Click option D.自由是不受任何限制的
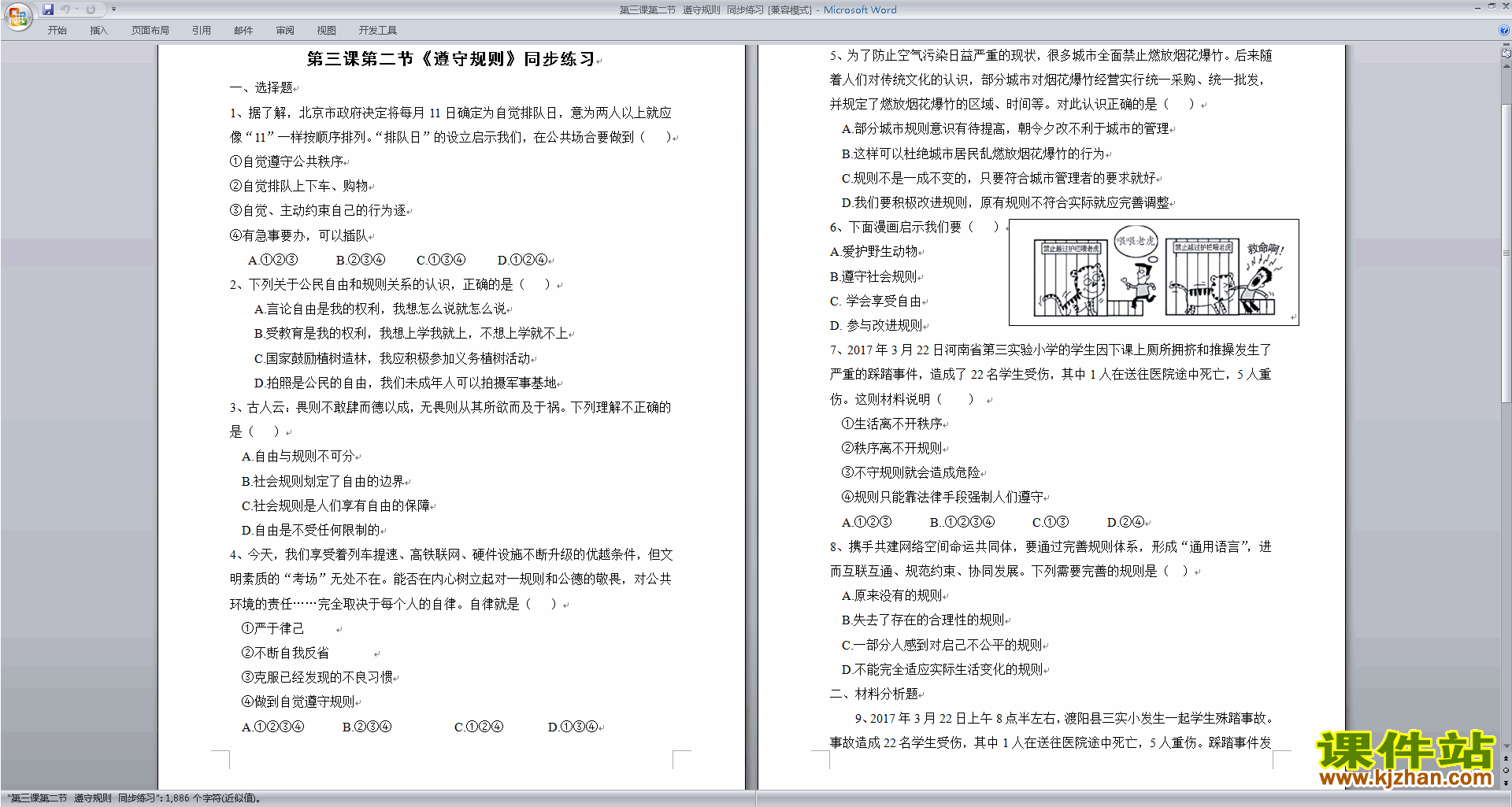 pyautogui.click(x=311, y=530)
